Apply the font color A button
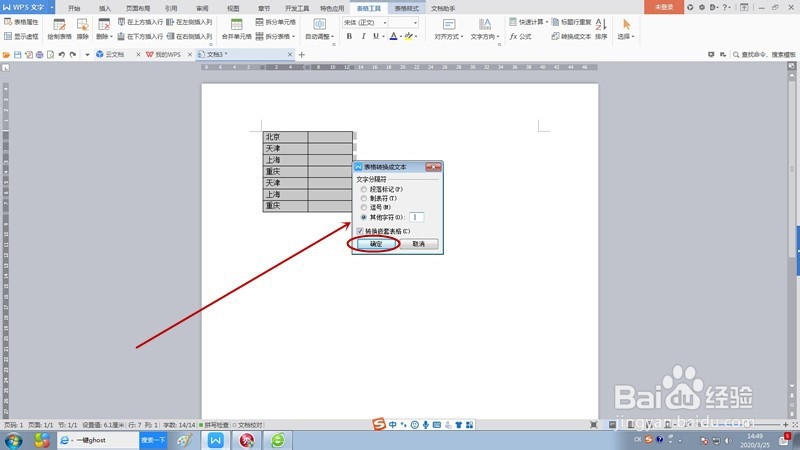Screen dimensions: 800x450 (x=393, y=36)
